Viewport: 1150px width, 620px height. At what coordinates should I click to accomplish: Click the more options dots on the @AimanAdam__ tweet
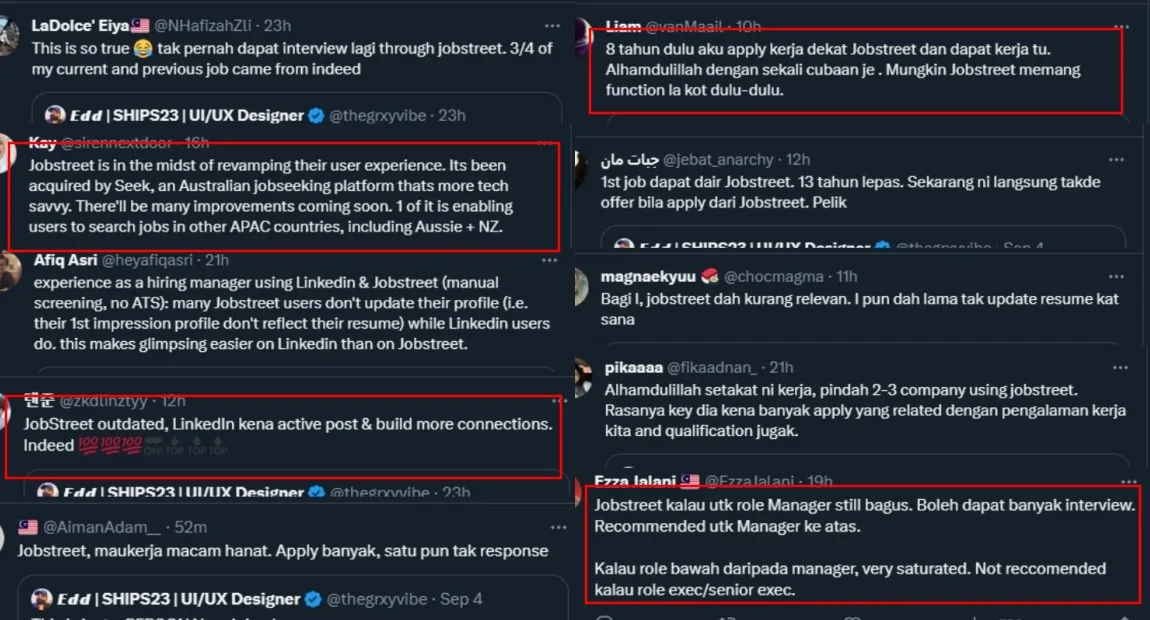(558, 528)
